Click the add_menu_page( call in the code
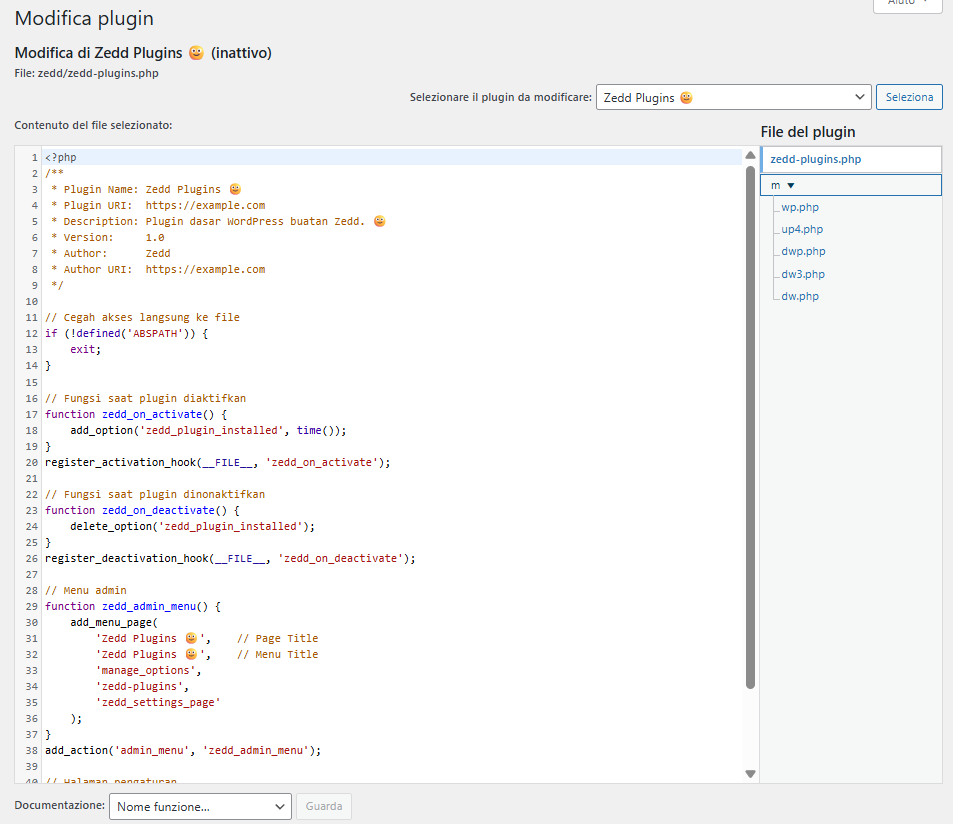This screenshot has width=953, height=824. [114, 622]
